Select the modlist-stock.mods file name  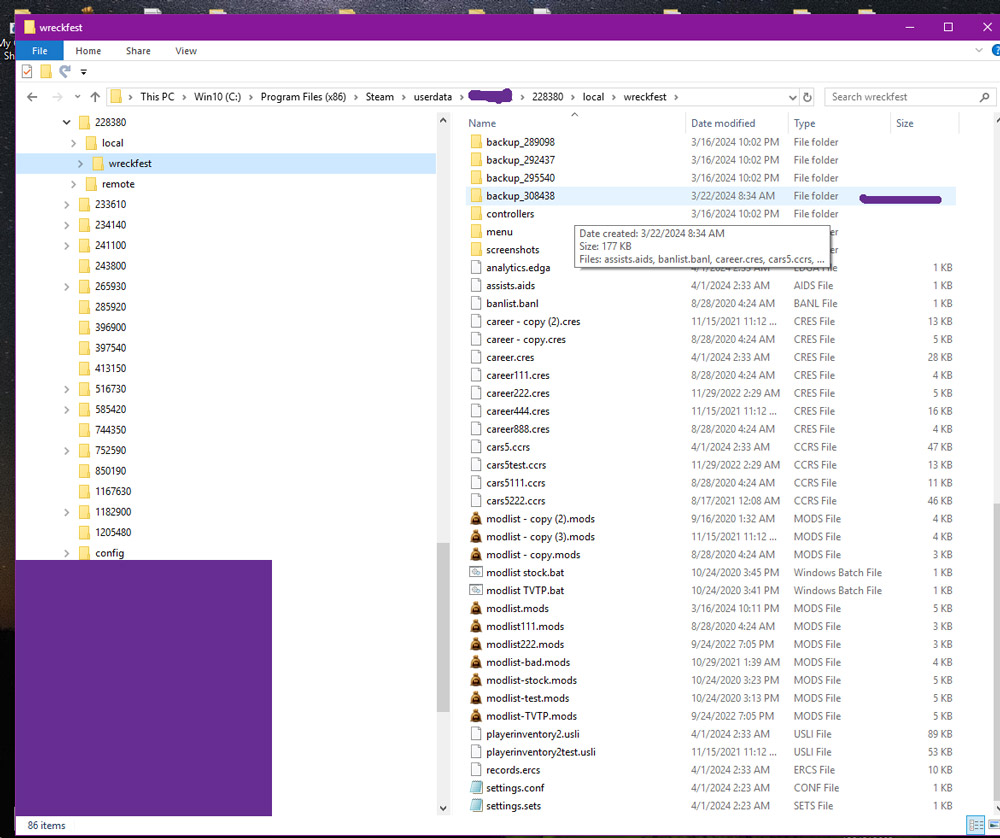[x=531, y=680]
